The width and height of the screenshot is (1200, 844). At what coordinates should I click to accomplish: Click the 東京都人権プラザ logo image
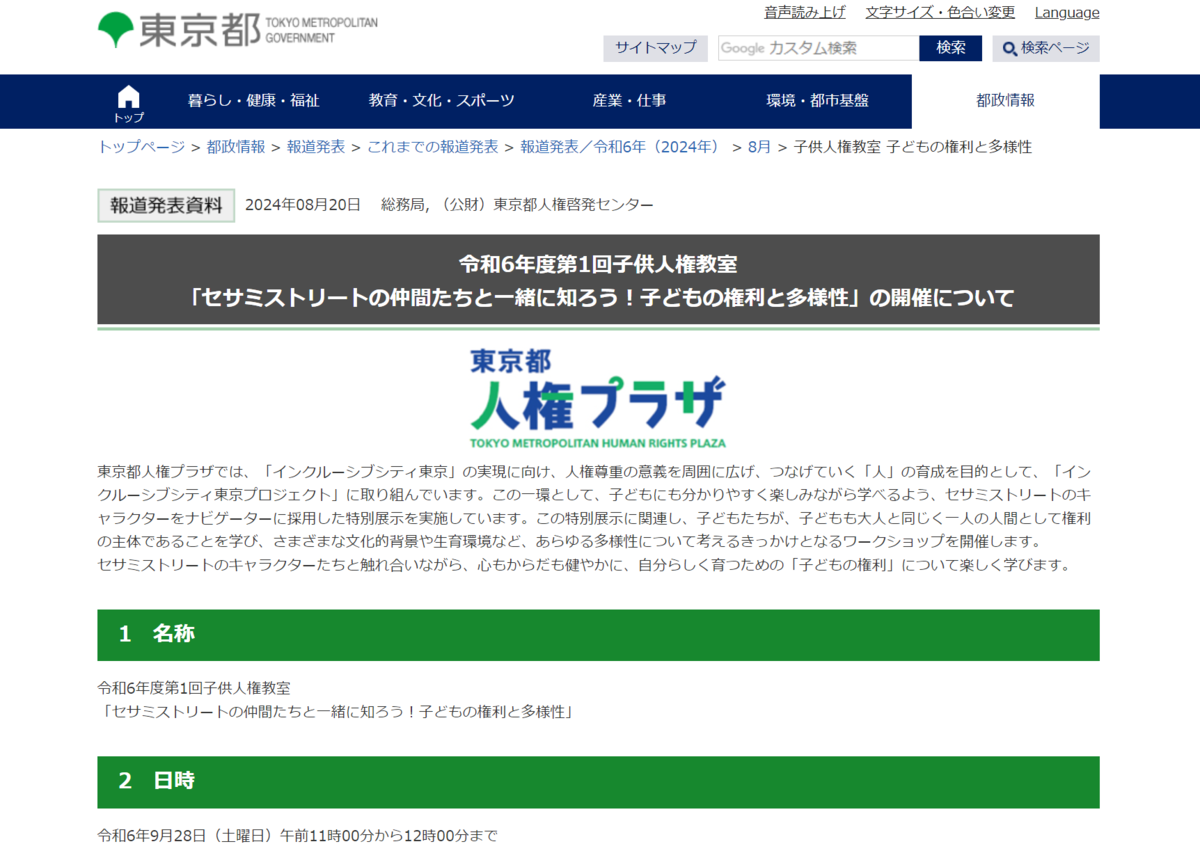(x=598, y=398)
